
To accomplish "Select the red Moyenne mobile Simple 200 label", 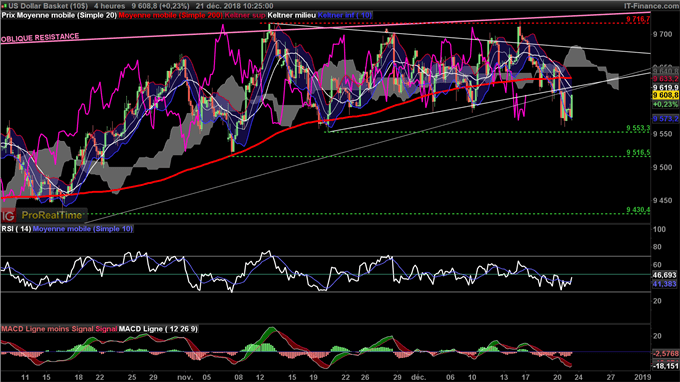I will tap(170, 15).
